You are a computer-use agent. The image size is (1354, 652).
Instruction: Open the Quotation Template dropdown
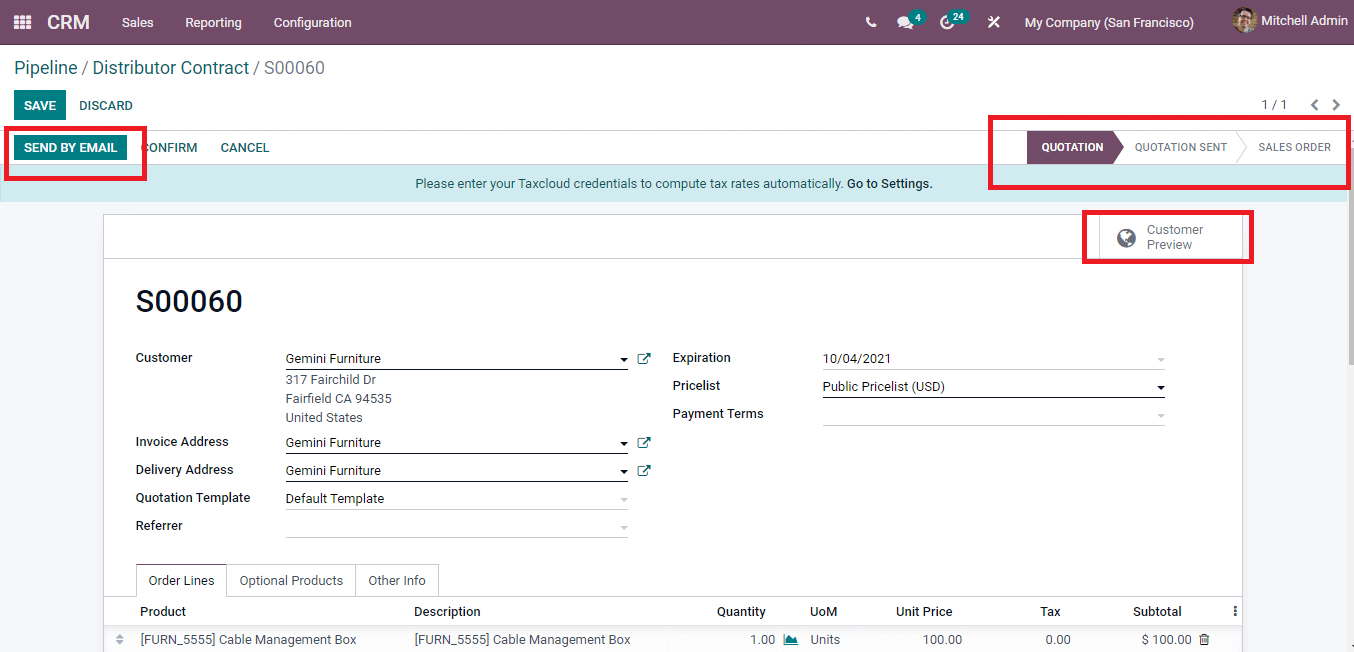[623, 499]
